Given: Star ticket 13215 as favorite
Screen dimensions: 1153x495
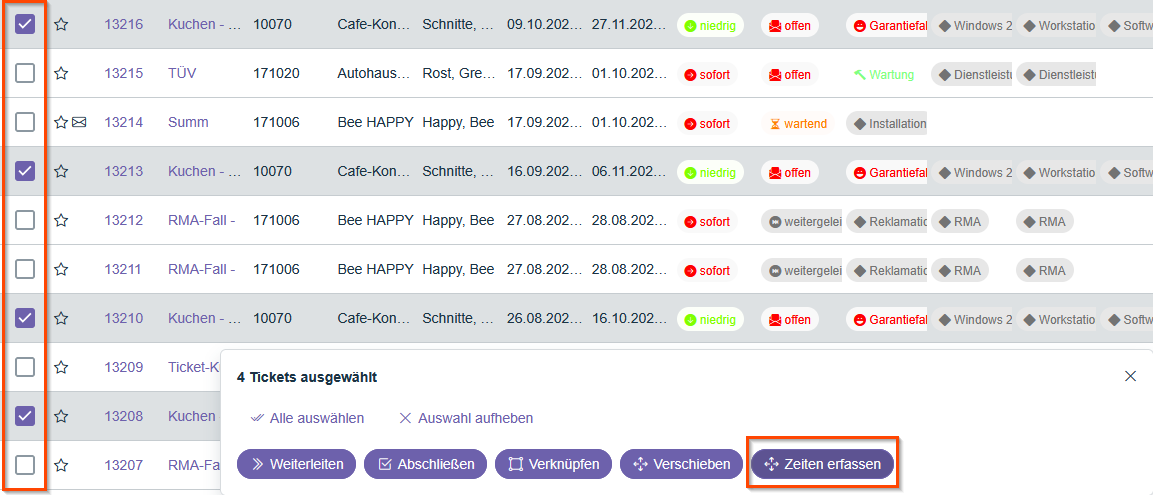Looking at the screenshot, I should coord(61,73).
